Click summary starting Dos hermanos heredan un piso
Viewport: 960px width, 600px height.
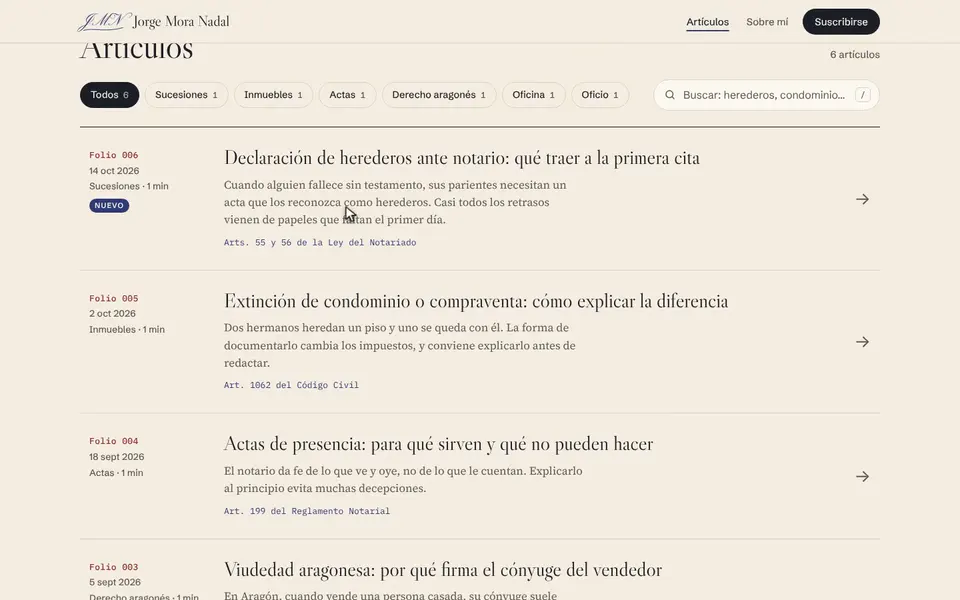tap(399, 345)
